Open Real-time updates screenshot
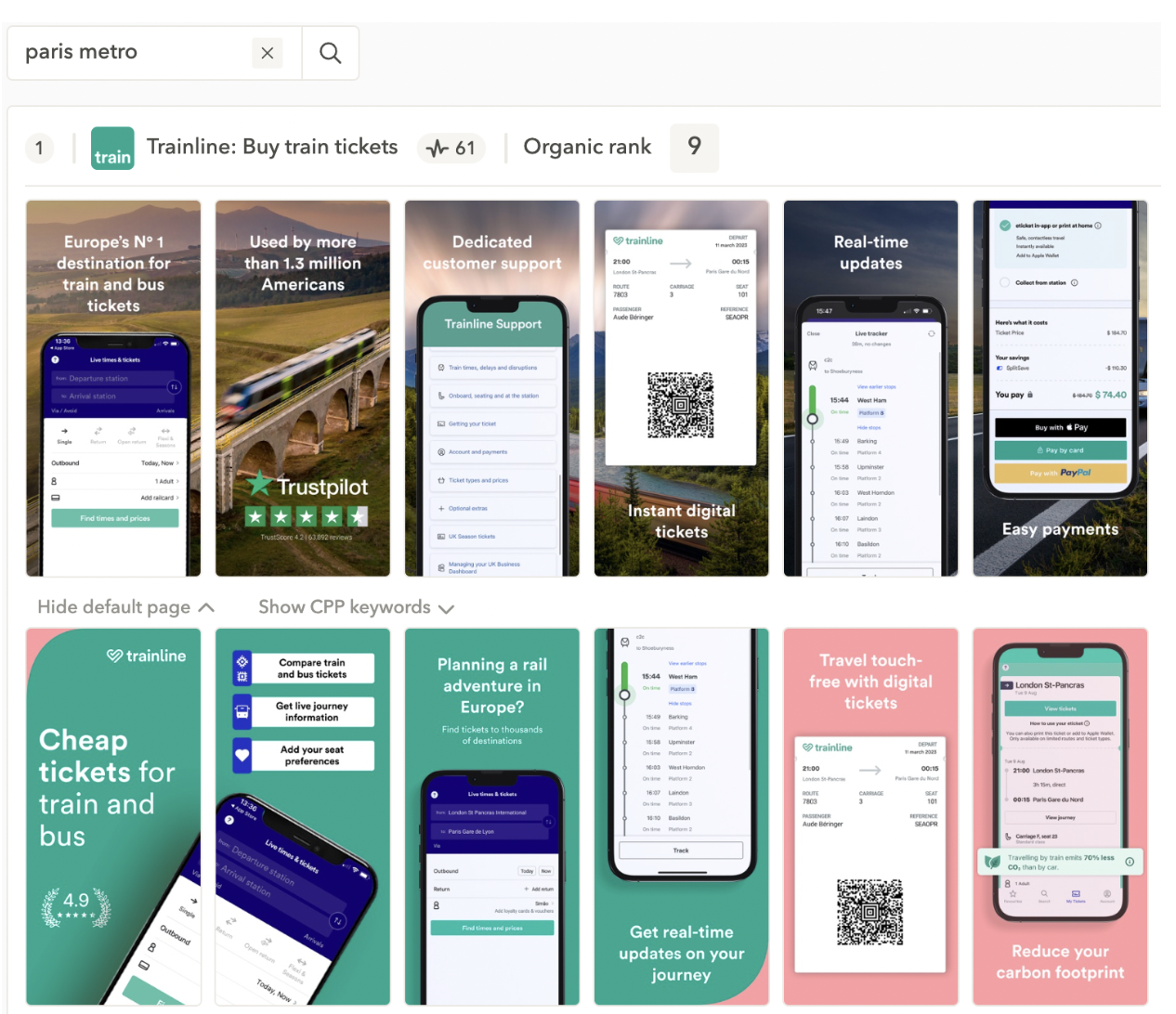The width and height of the screenshot is (1176, 1014). [x=871, y=388]
